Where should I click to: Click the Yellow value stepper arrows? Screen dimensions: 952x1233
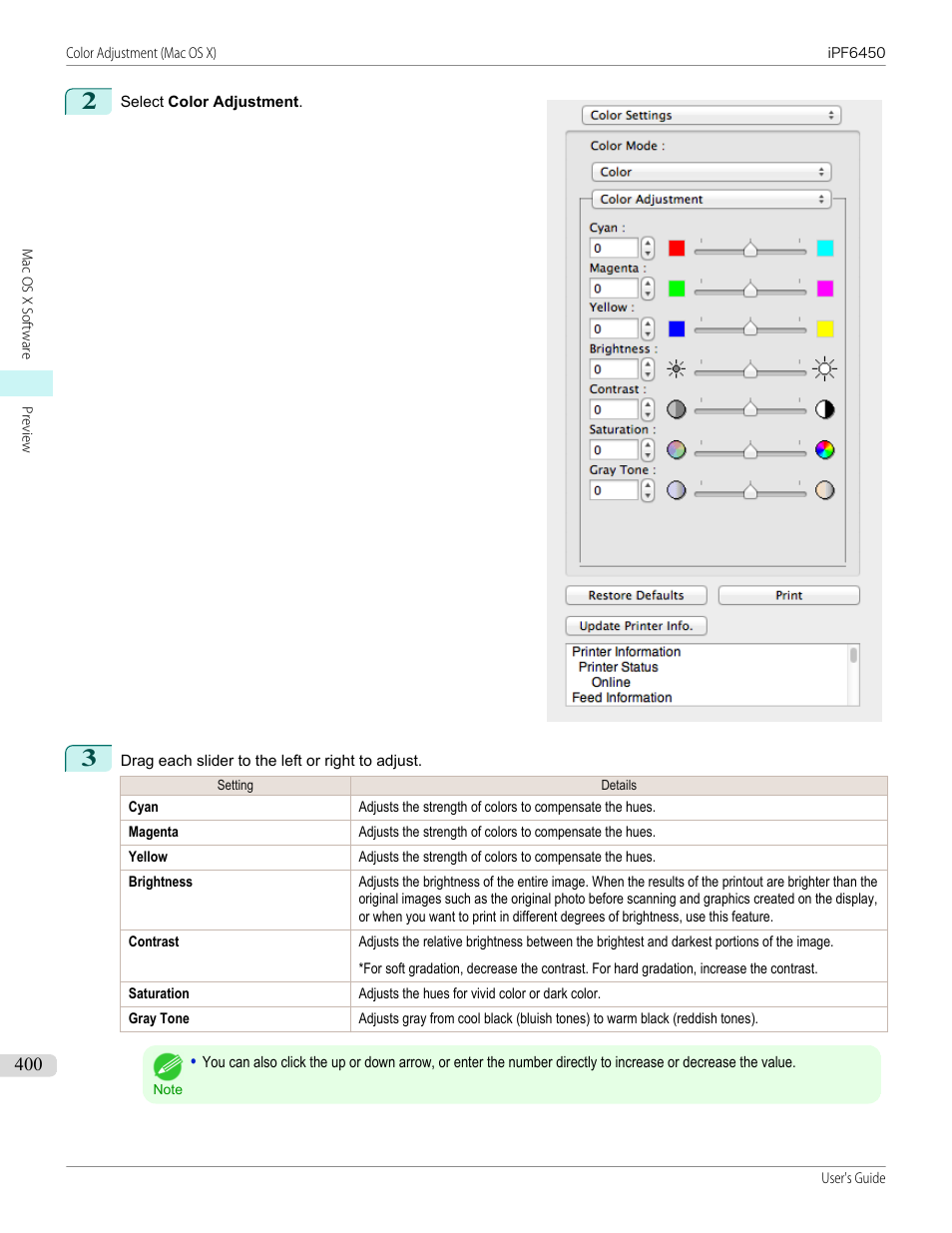tap(648, 328)
